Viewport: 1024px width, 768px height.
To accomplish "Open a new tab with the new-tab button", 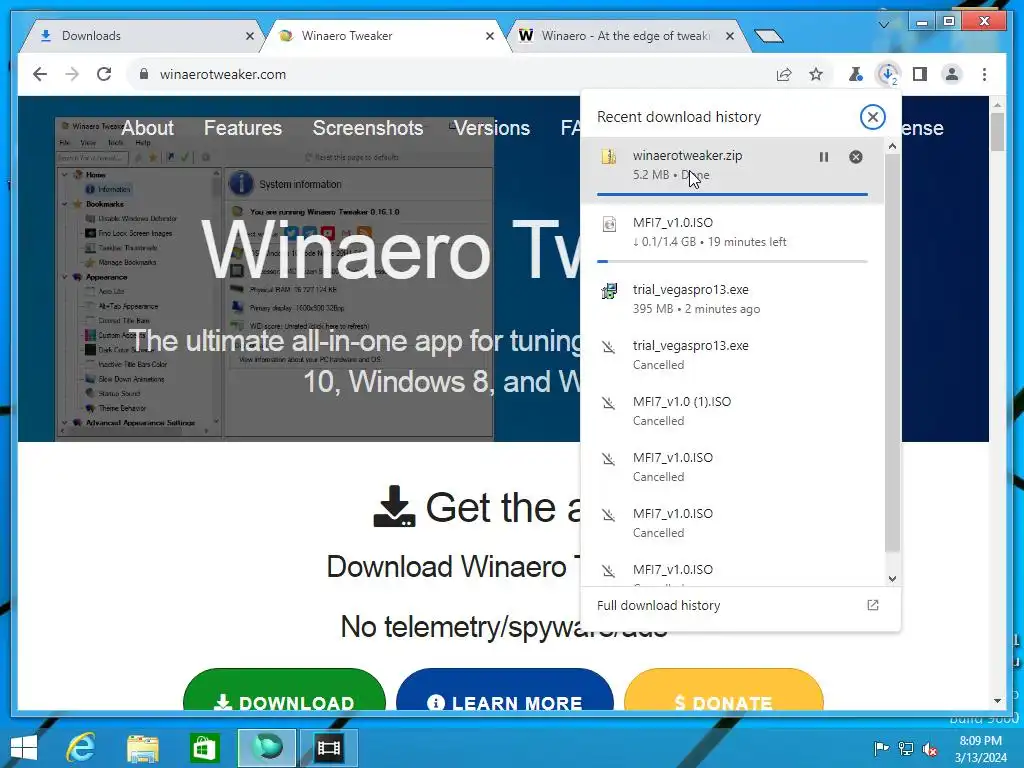I will 768,36.
